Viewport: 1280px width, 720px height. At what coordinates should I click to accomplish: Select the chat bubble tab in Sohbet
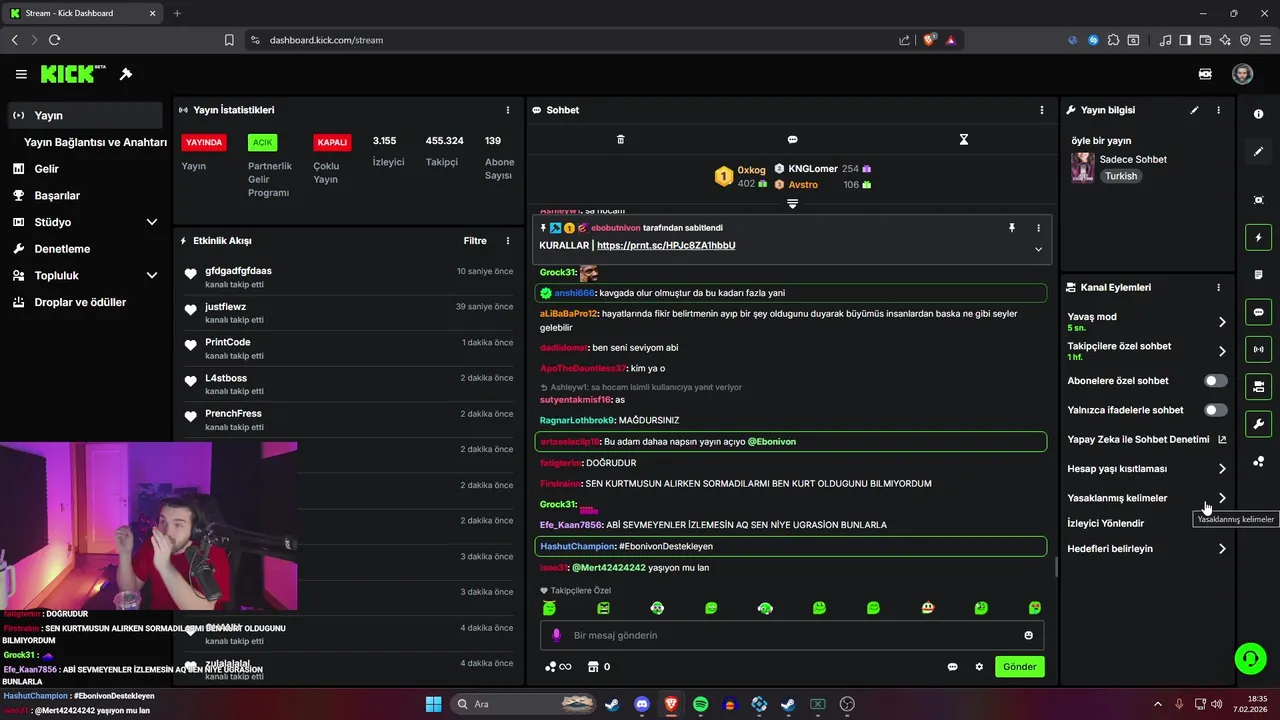click(x=792, y=140)
